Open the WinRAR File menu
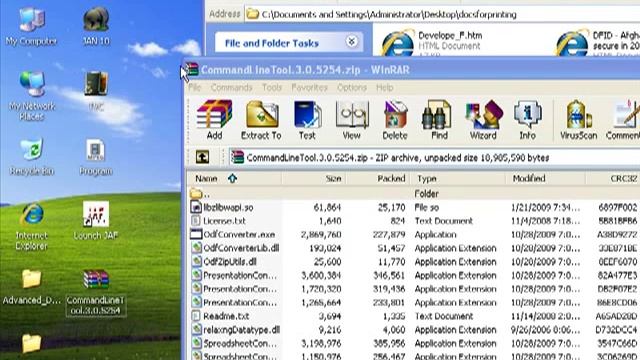 (195, 87)
